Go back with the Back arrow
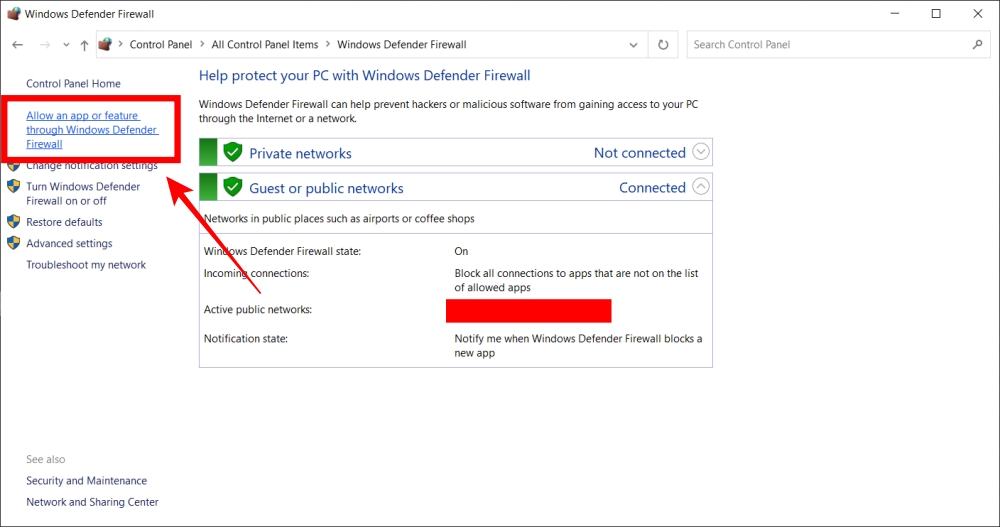This screenshot has height=527, width=1000. coord(17,45)
